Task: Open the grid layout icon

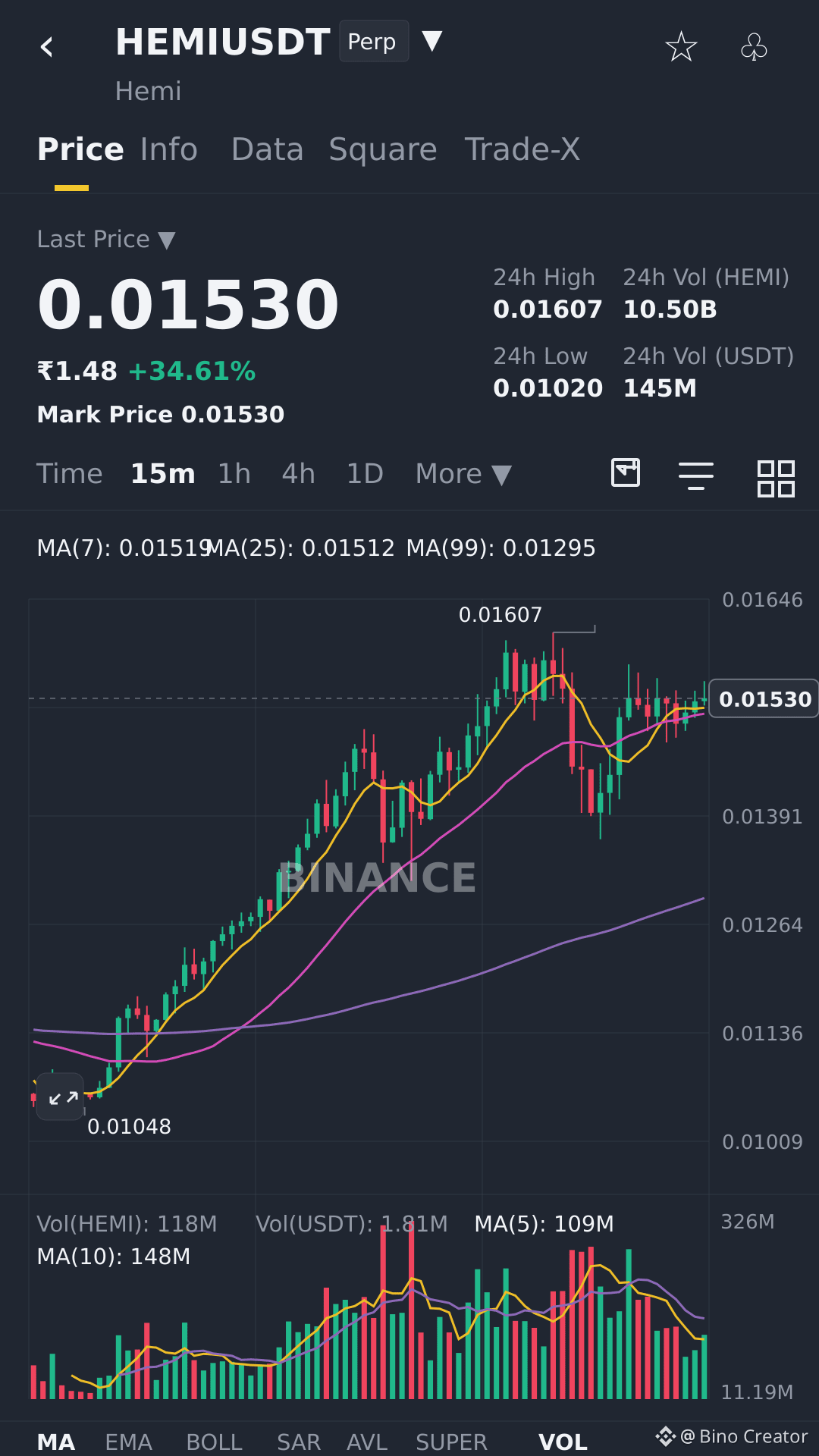Action: click(x=776, y=479)
